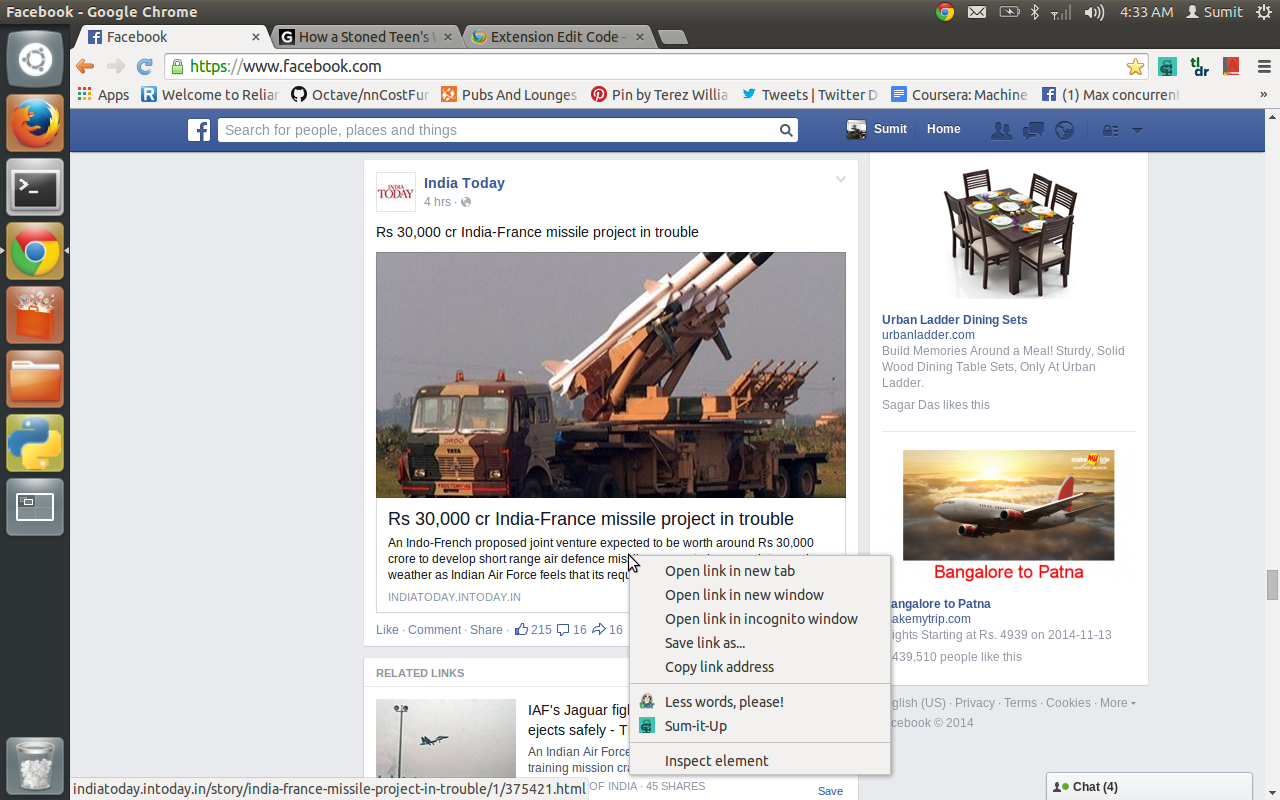Open the missile truck article image
The image size is (1280, 800).
coord(611,375)
